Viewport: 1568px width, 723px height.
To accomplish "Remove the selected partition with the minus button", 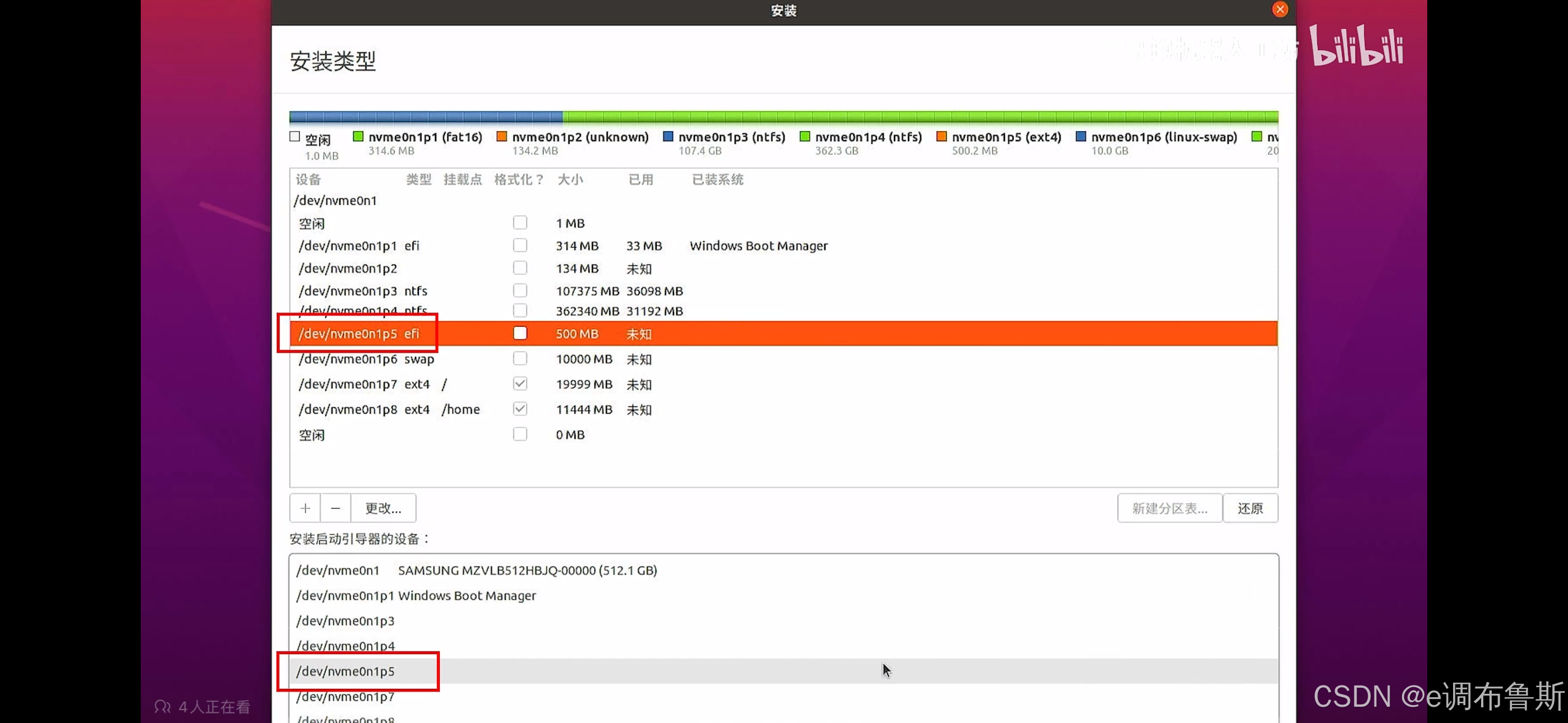I will point(335,508).
